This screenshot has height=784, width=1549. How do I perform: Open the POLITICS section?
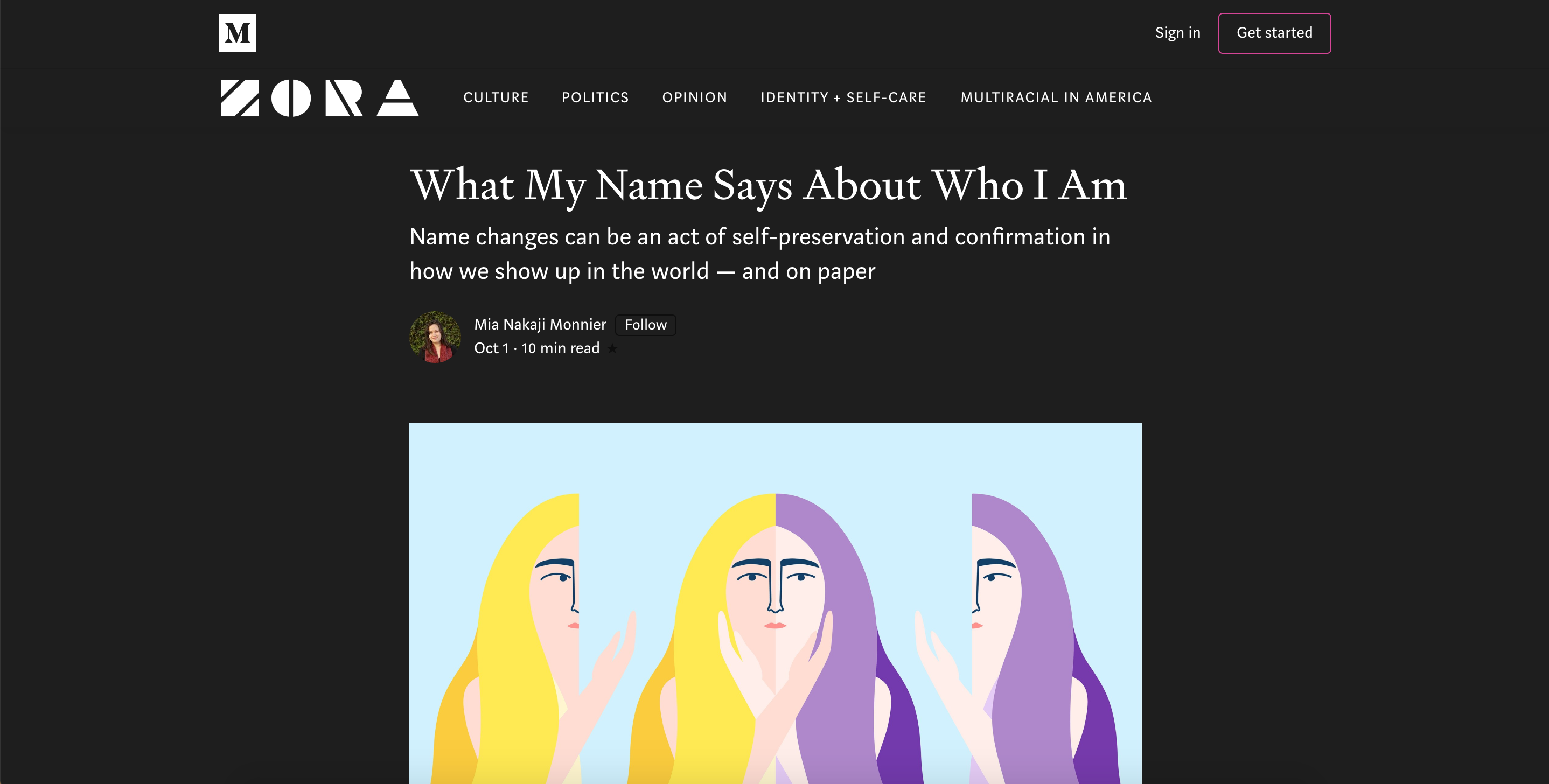pos(595,97)
